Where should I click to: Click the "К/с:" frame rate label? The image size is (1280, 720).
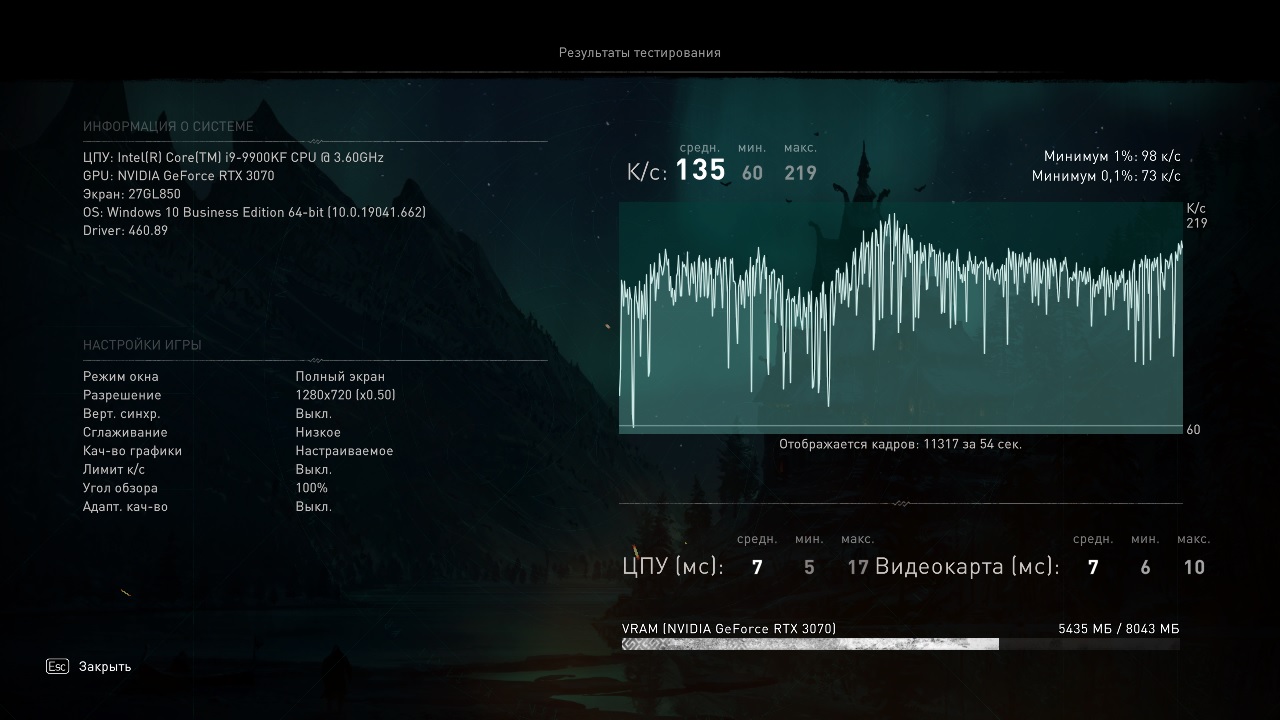pos(647,172)
